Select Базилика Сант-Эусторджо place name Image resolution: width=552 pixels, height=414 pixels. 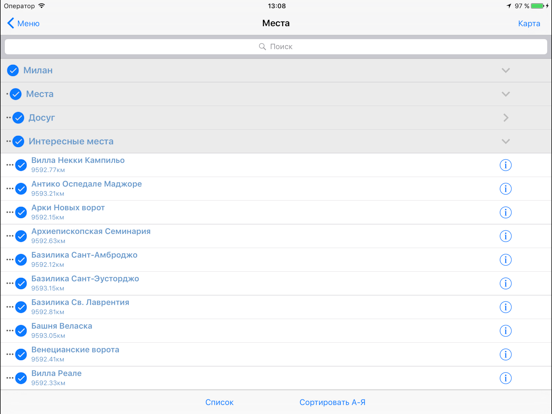tap(85, 278)
